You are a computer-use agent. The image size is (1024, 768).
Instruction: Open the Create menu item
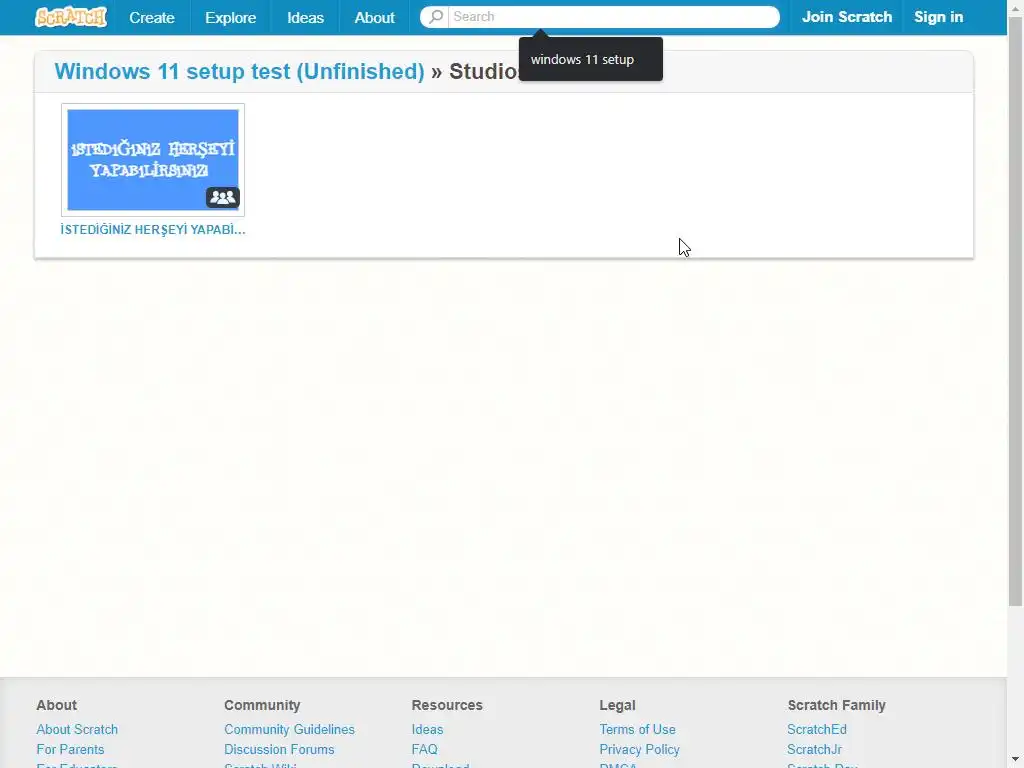pyautogui.click(x=152, y=18)
